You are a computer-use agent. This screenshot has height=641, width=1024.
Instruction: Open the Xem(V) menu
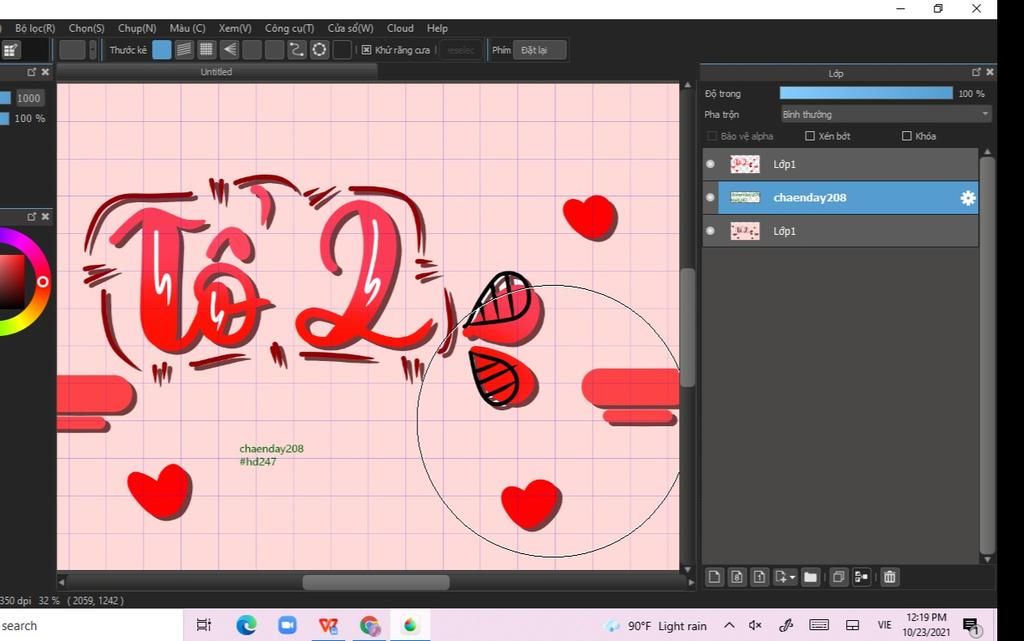coord(235,28)
